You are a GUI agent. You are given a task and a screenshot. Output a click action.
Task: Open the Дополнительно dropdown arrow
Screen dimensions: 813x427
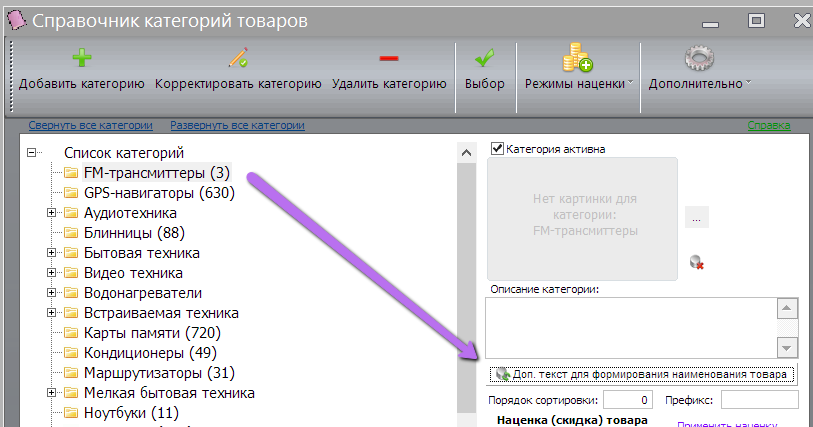(748, 82)
